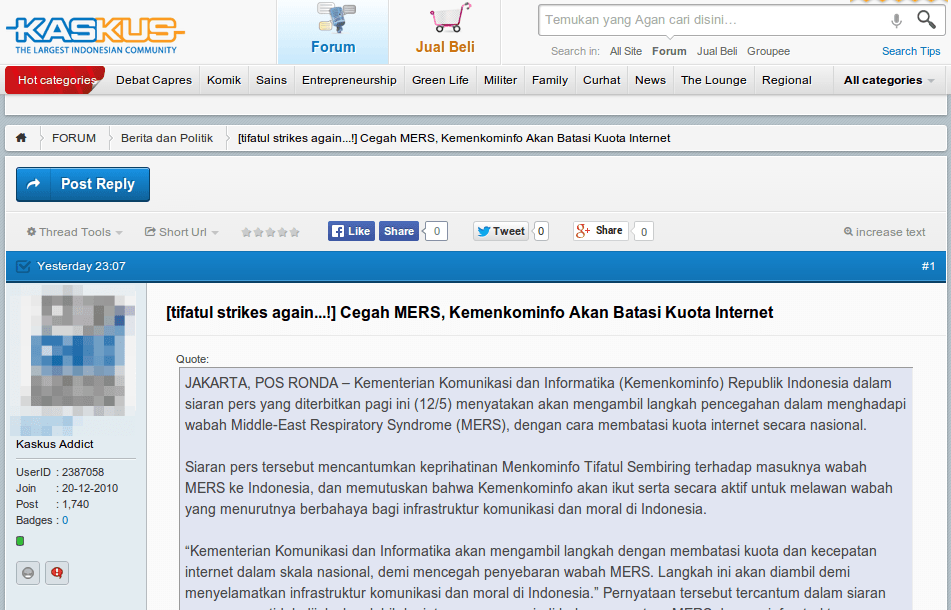Open the Komik category
Image resolution: width=951 pixels, height=610 pixels.
[224, 80]
